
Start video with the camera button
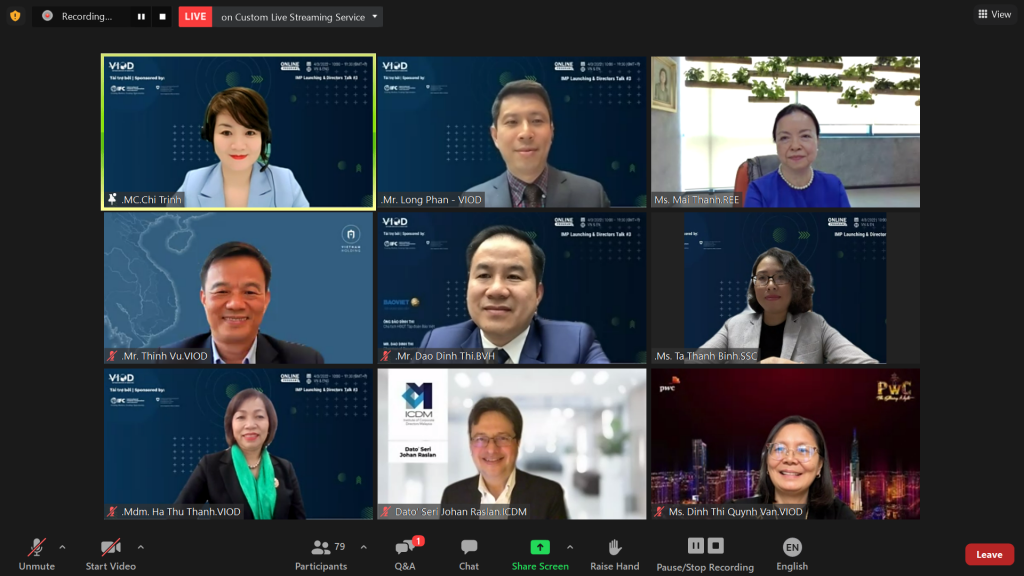click(110, 553)
